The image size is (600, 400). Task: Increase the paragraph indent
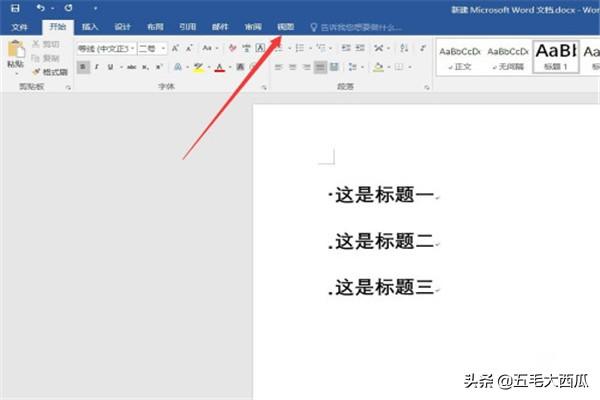(360, 48)
